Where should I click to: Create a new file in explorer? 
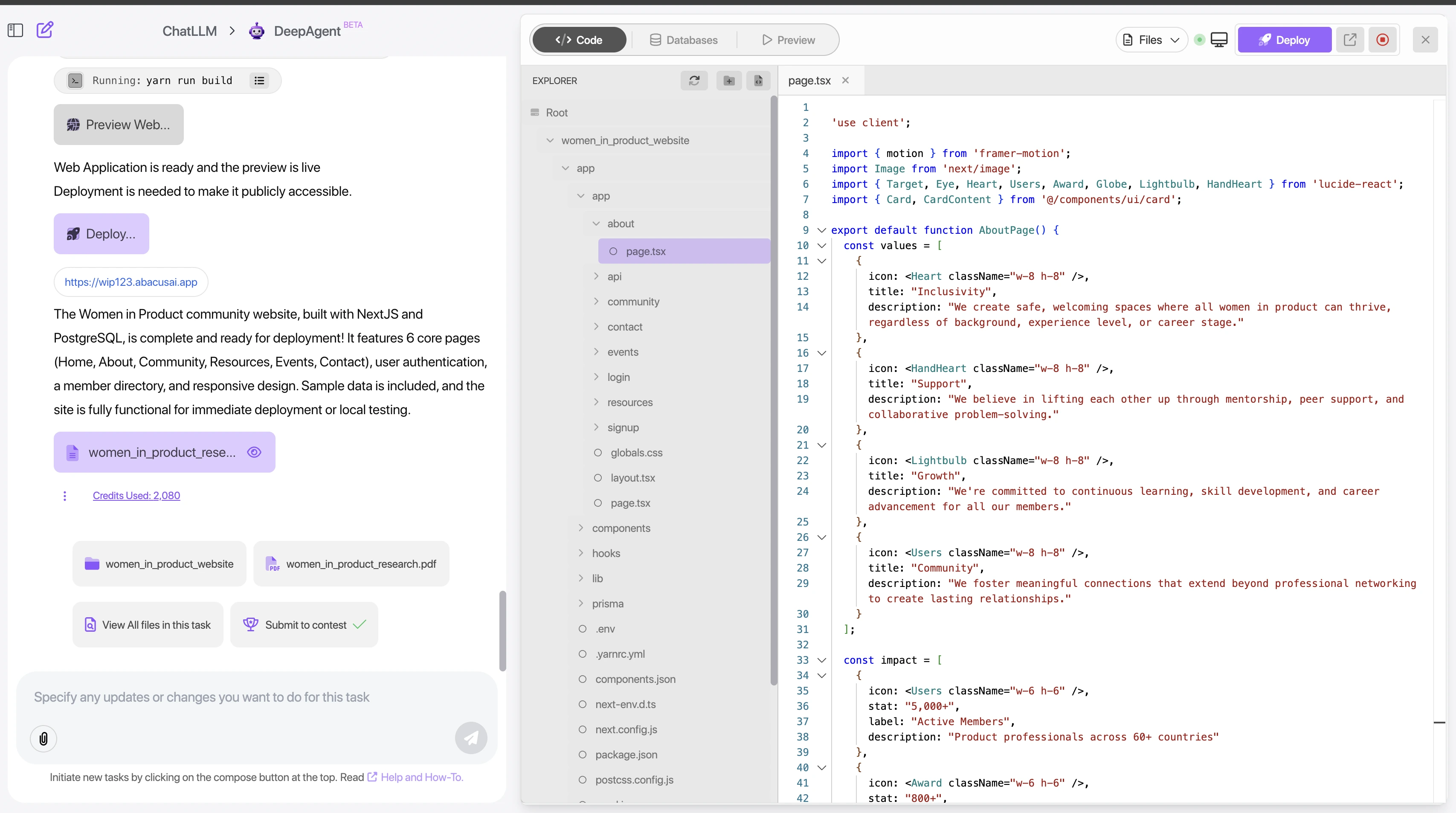point(758,81)
